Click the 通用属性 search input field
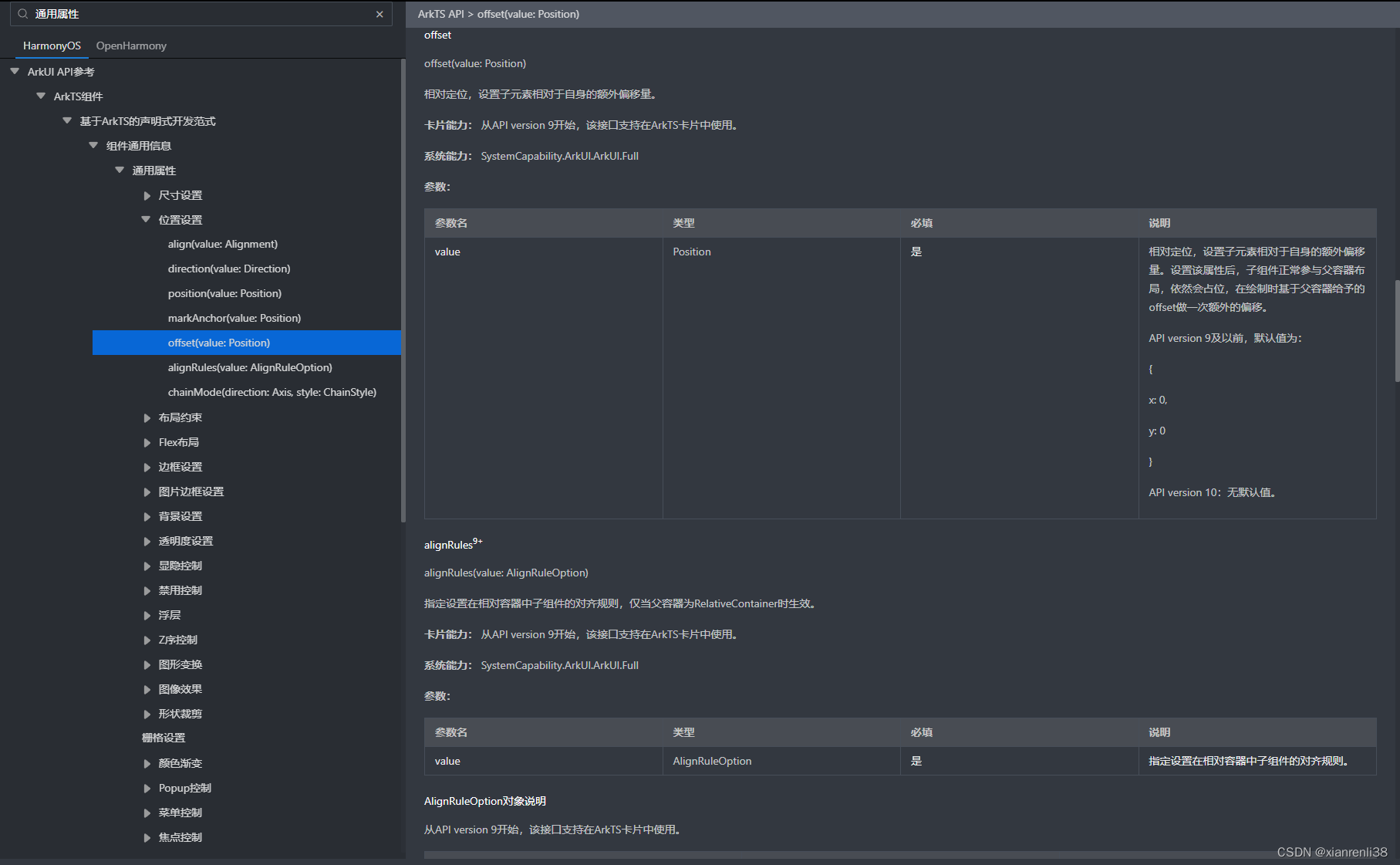The width and height of the screenshot is (1400, 865). pos(202,14)
